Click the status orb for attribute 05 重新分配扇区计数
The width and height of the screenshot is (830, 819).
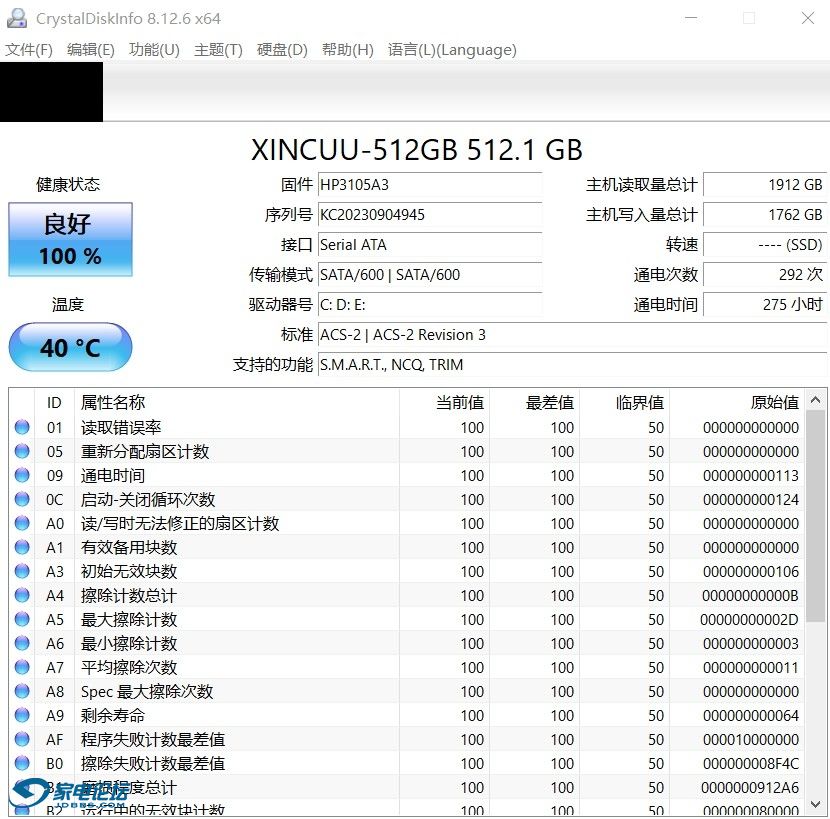point(22,451)
